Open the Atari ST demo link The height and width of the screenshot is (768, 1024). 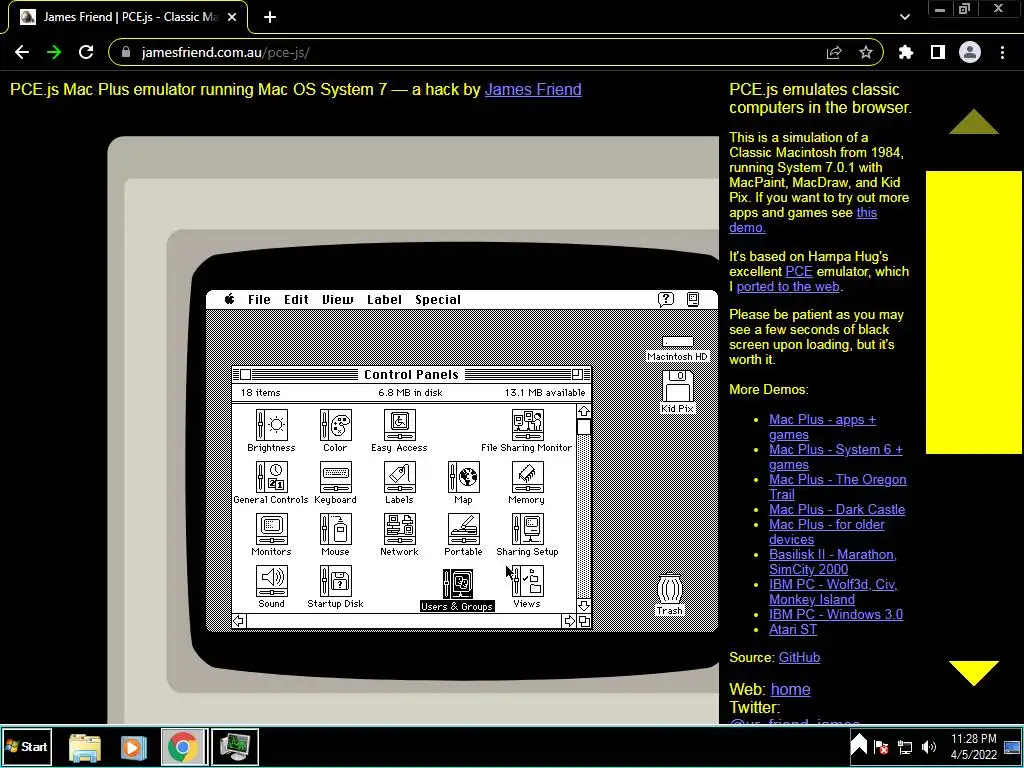(792, 630)
